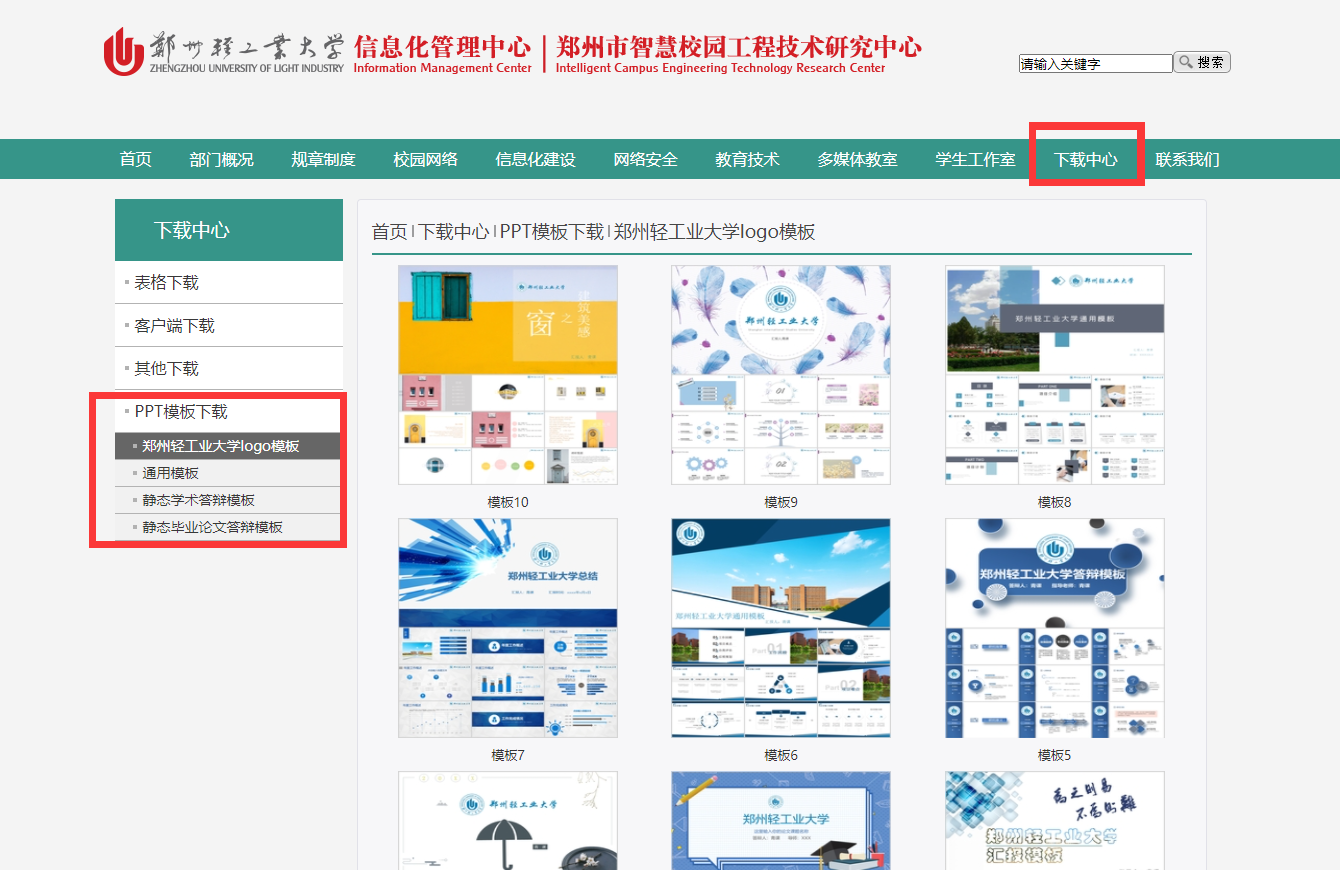
Task: Open thumbnail of 模板7 blue summary template
Action: click(x=508, y=628)
